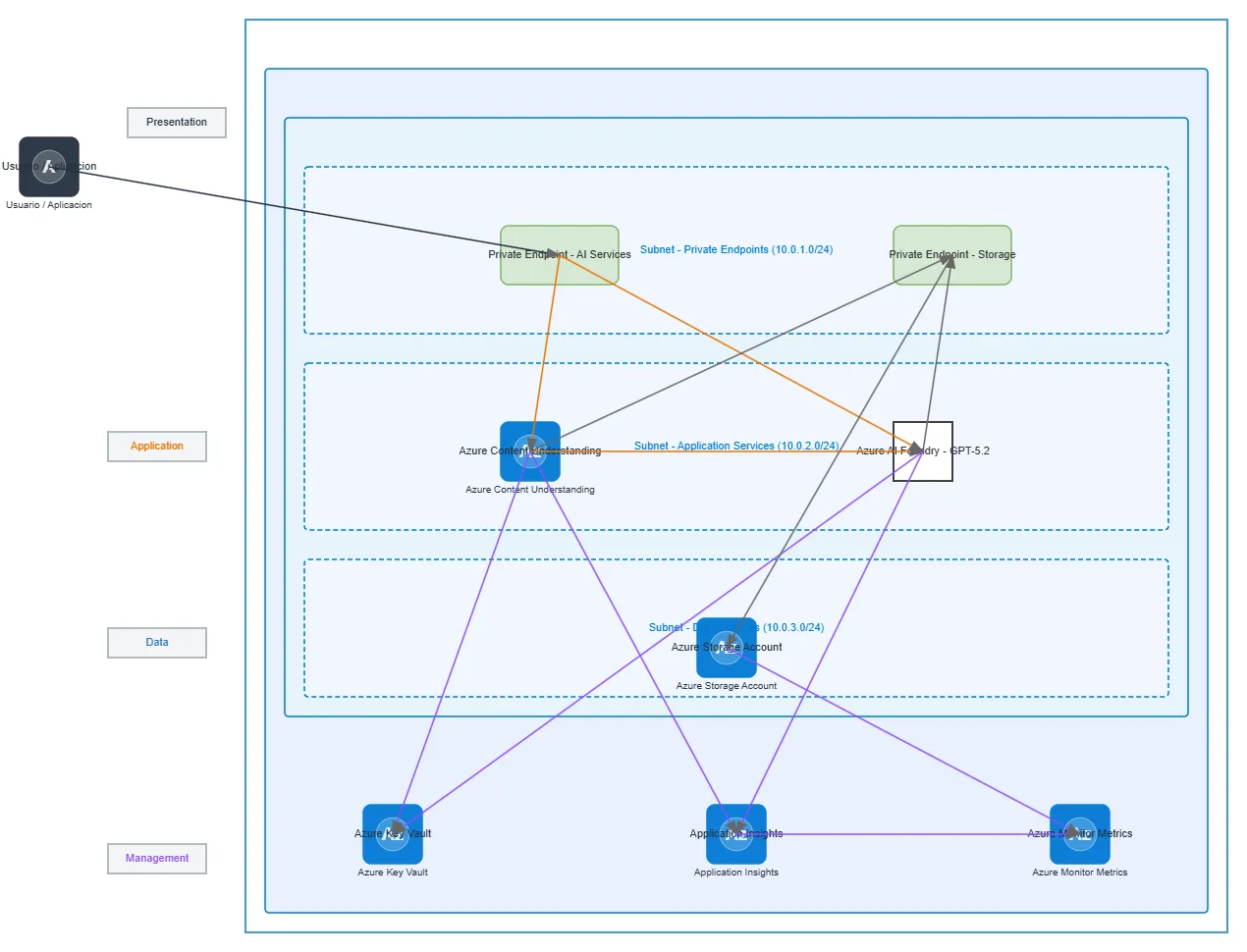Click 'Subnet - Private Endpoints (10.0.1.0/24)' text
Viewport: 1247px width, 952px height.
(x=736, y=249)
